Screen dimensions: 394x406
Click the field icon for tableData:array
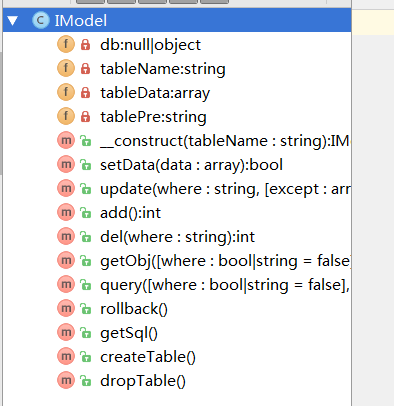point(66,92)
